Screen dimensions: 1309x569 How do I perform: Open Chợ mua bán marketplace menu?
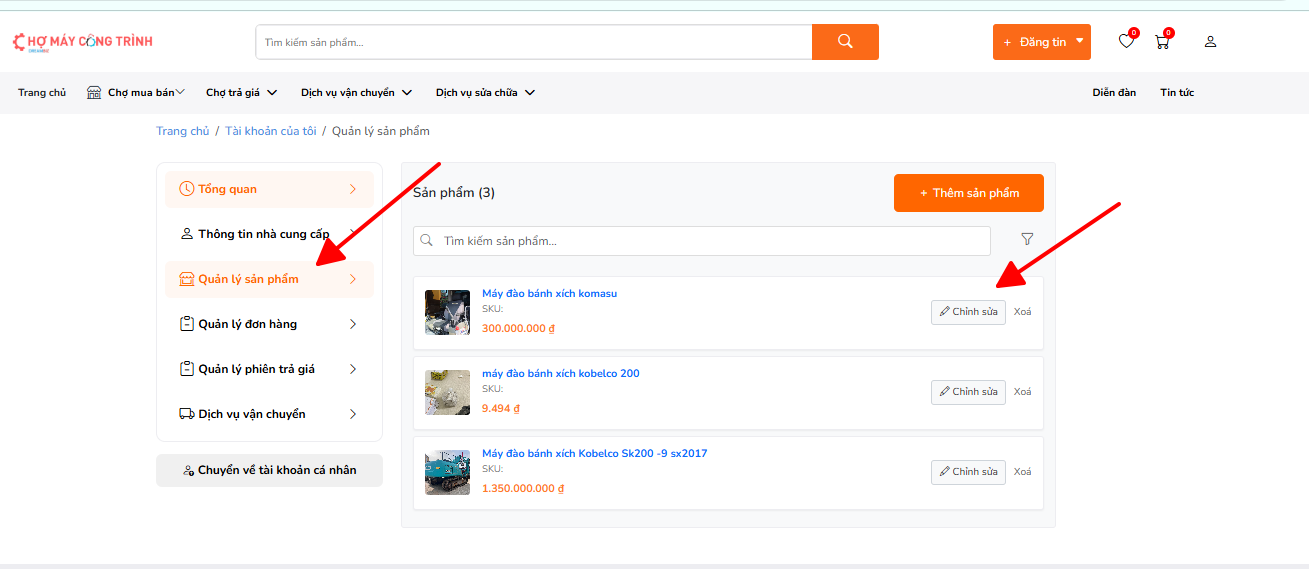click(136, 93)
